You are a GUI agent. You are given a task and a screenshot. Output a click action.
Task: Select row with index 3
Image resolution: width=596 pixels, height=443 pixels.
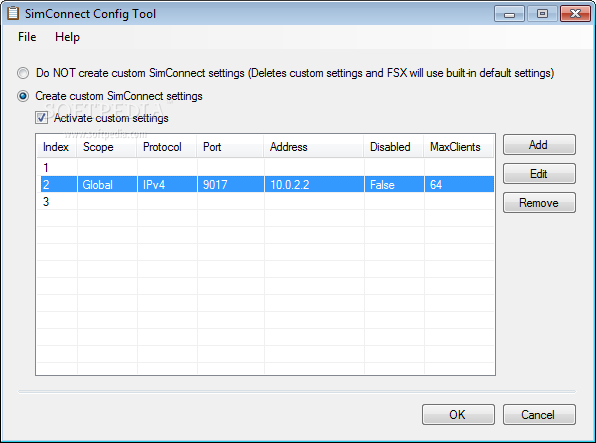click(265, 202)
